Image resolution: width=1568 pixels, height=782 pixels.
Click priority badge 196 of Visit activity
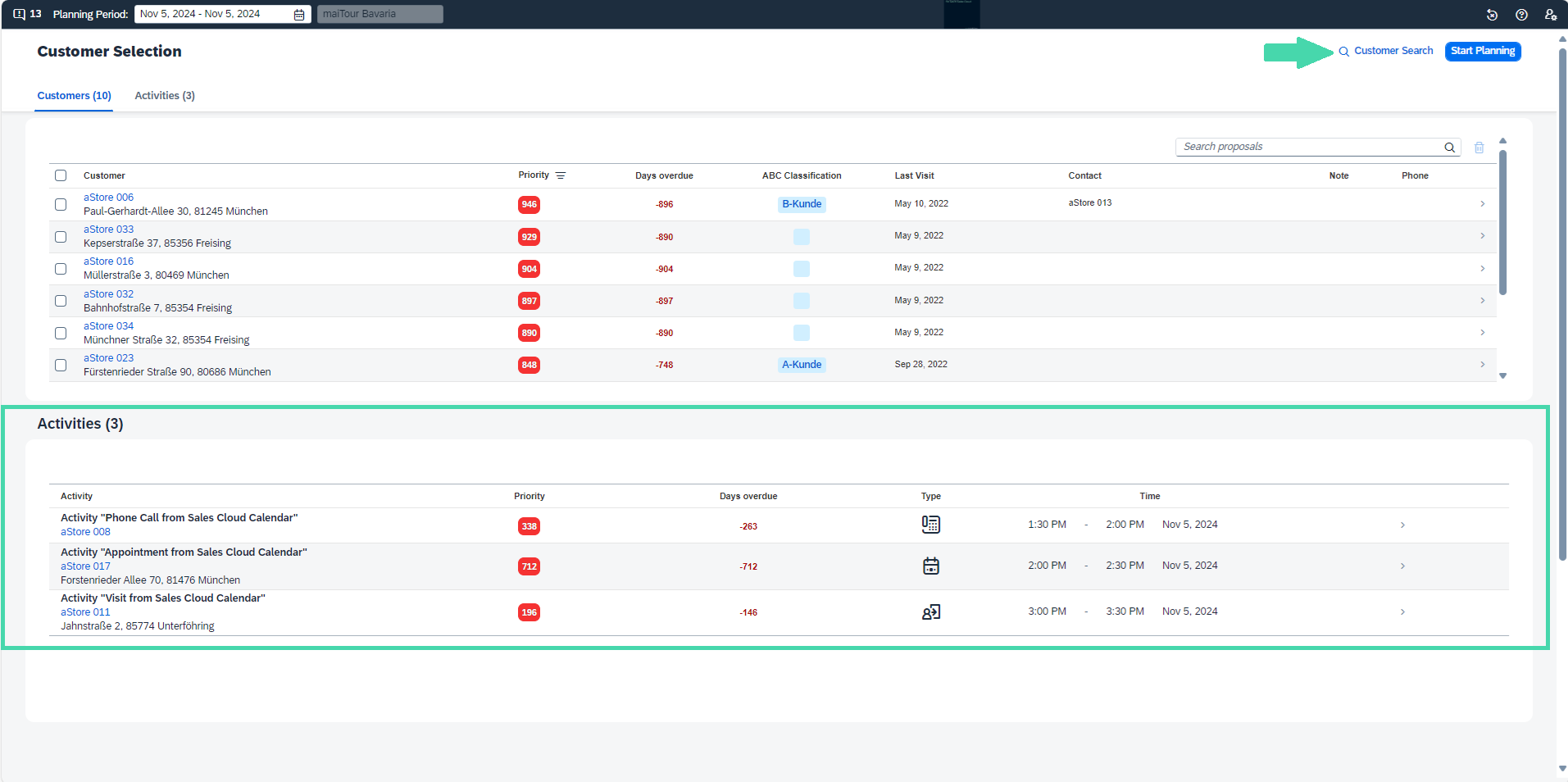[529, 612]
